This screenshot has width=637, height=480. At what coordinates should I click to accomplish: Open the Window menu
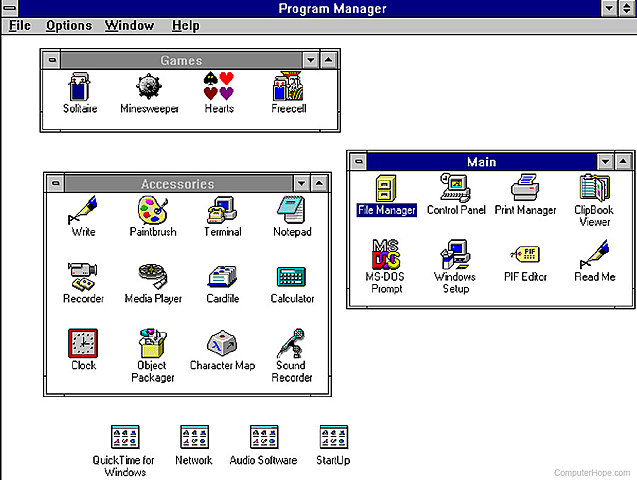coord(129,26)
